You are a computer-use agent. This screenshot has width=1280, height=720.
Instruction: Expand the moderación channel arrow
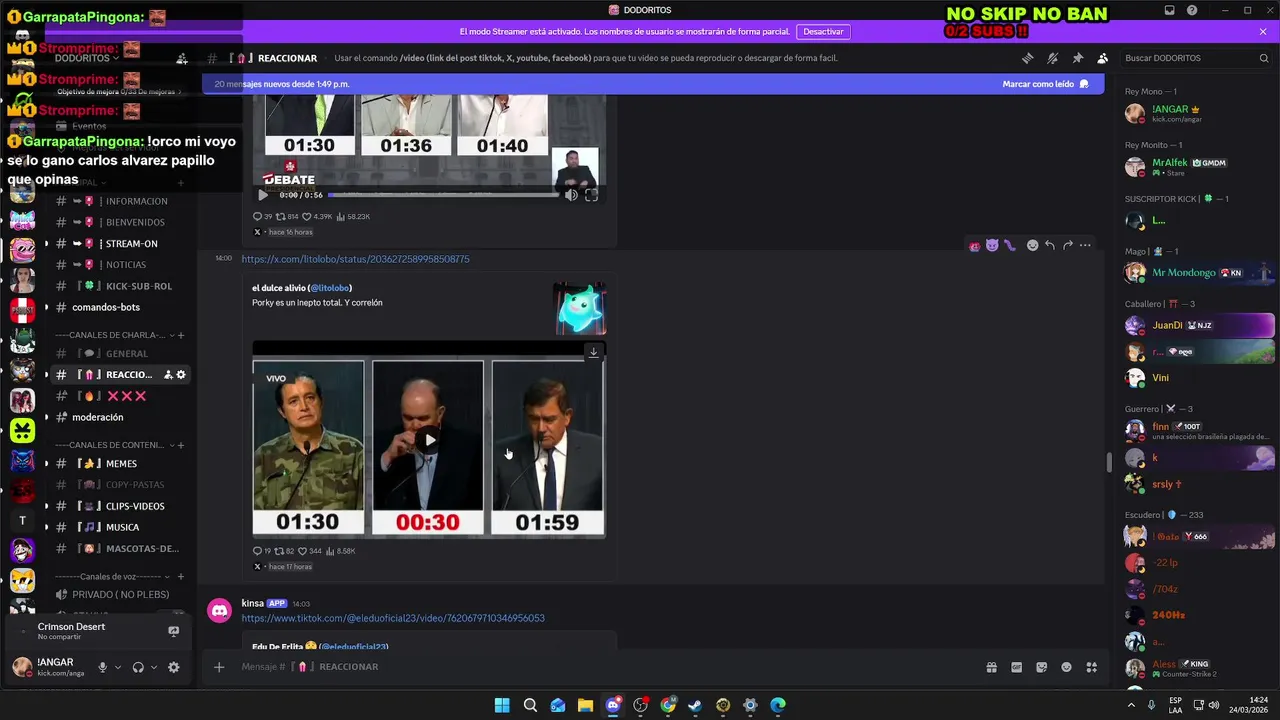tap(47, 417)
